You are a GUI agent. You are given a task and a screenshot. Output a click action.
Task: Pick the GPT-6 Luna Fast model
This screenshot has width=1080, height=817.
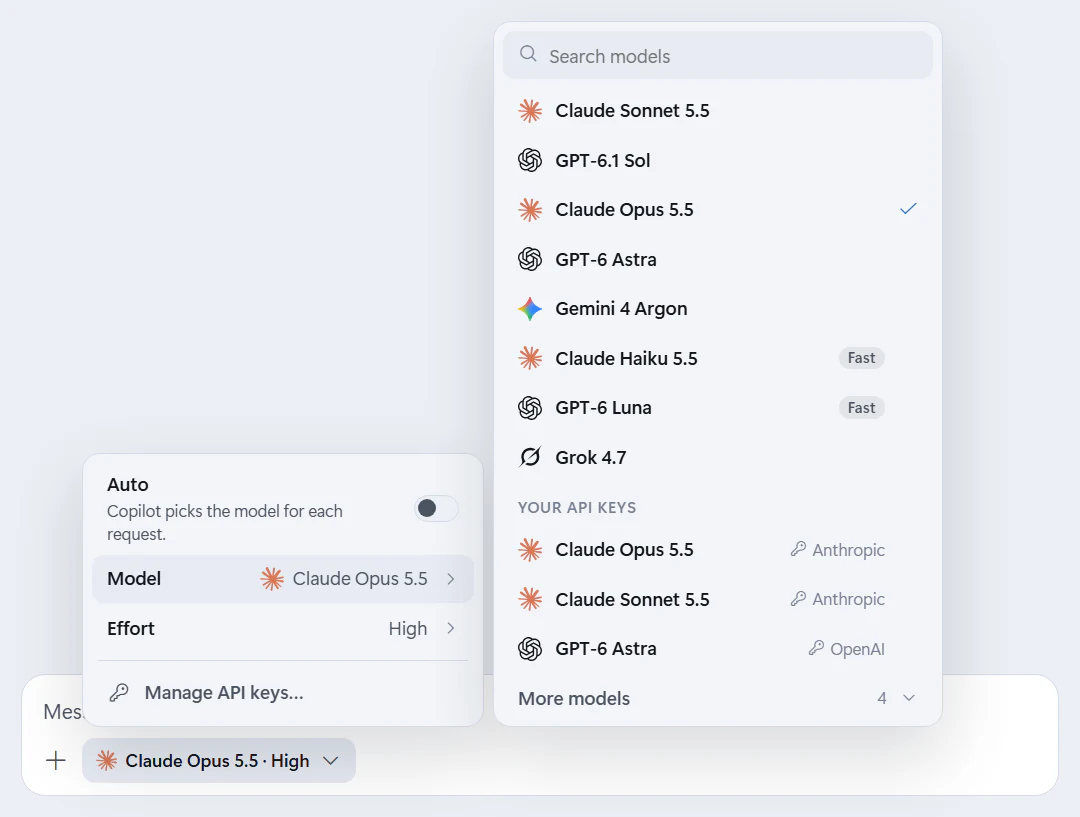718,408
